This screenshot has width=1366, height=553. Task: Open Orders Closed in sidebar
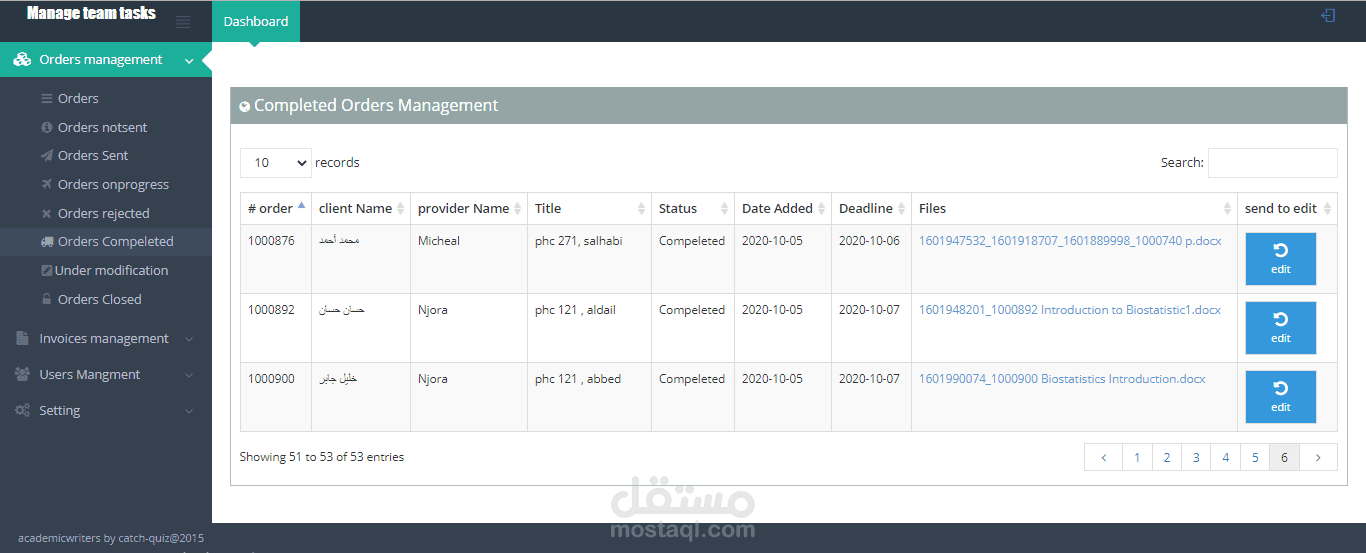[100, 299]
